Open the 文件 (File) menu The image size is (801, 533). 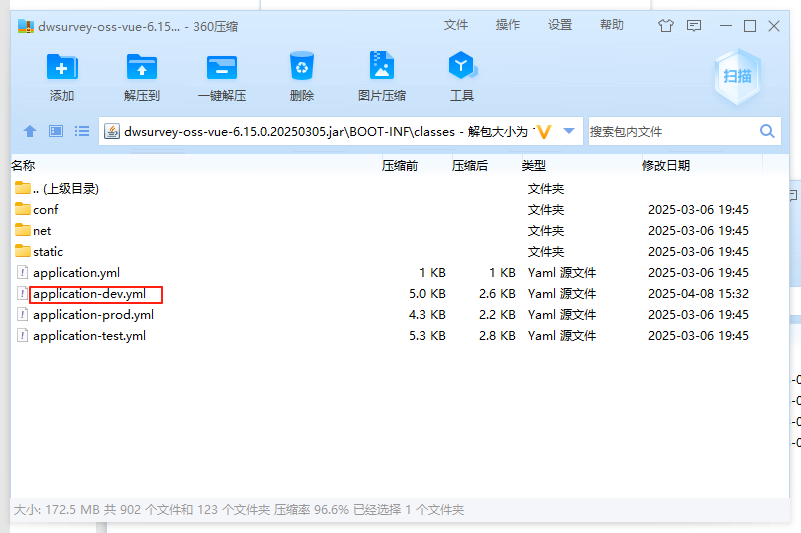click(456, 25)
